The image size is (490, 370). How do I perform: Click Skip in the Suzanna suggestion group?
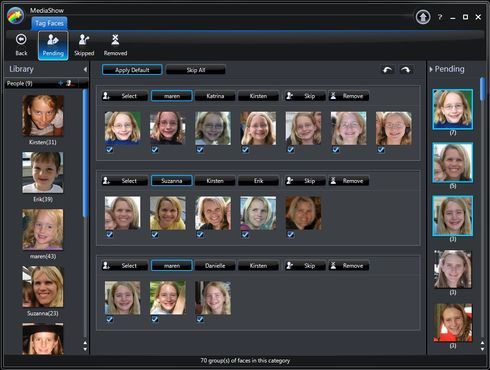coord(305,181)
